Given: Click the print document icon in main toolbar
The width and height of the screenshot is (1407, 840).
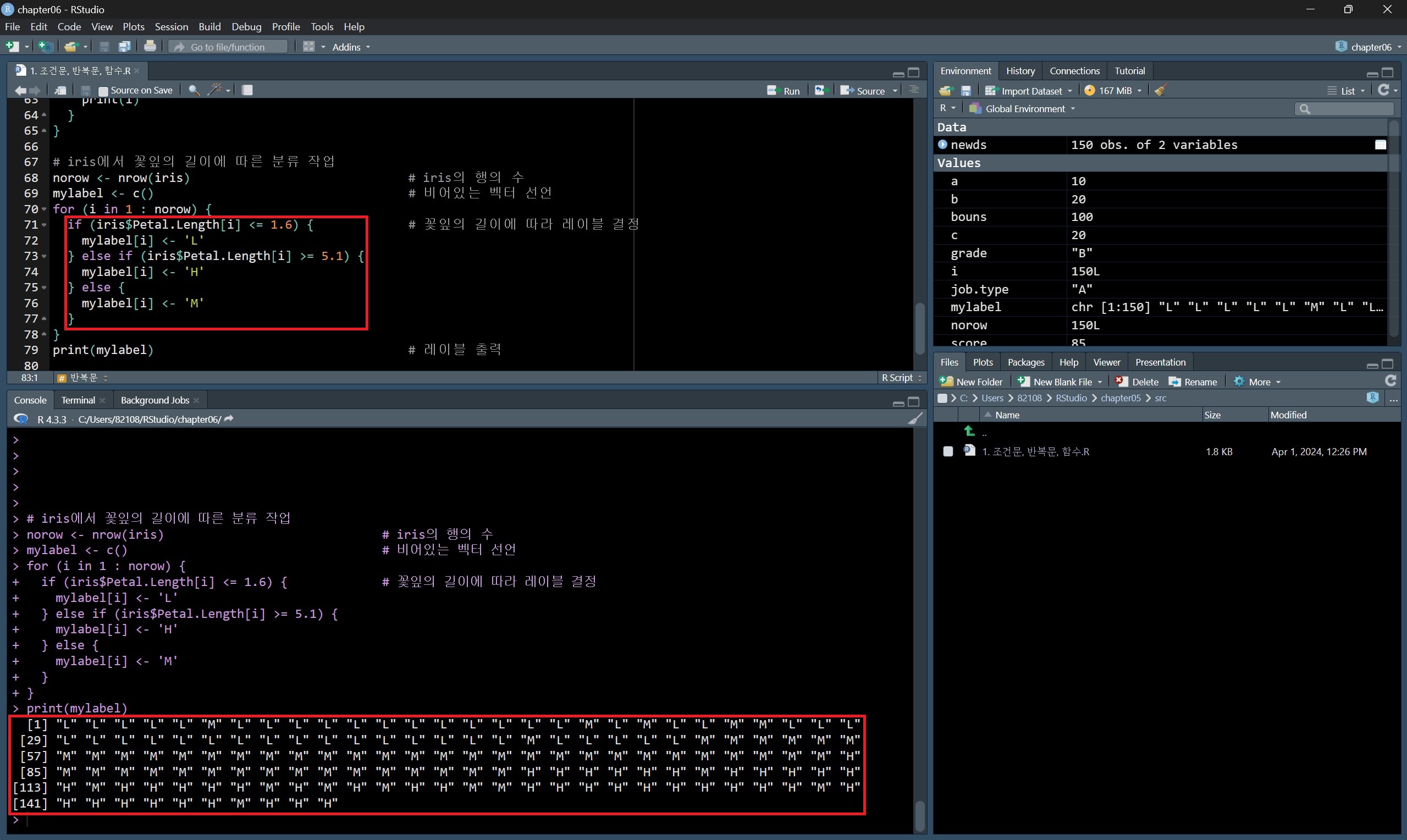Looking at the screenshot, I should pyautogui.click(x=150, y=46).
